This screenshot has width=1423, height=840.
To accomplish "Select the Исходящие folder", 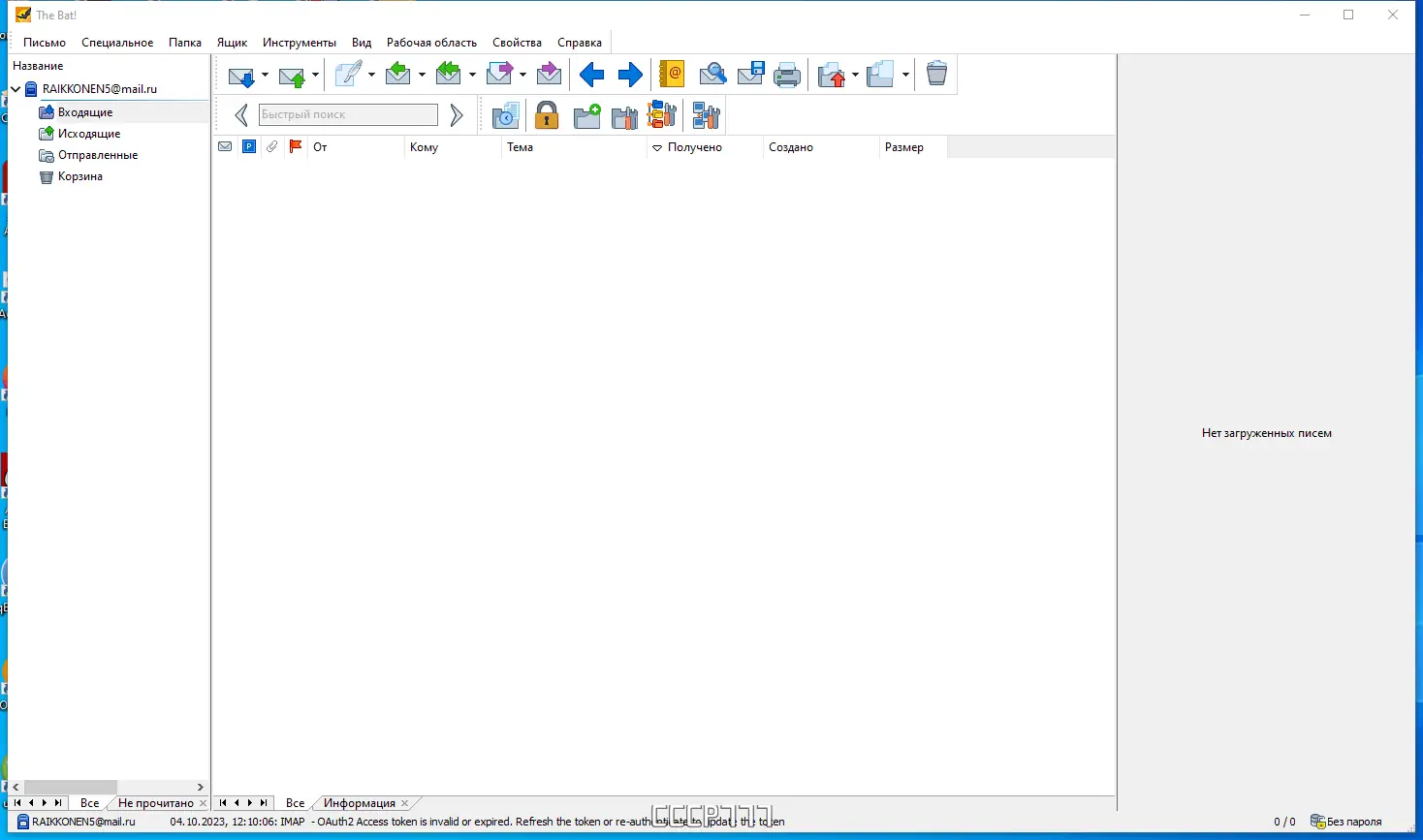I will (x=89, y=134).
